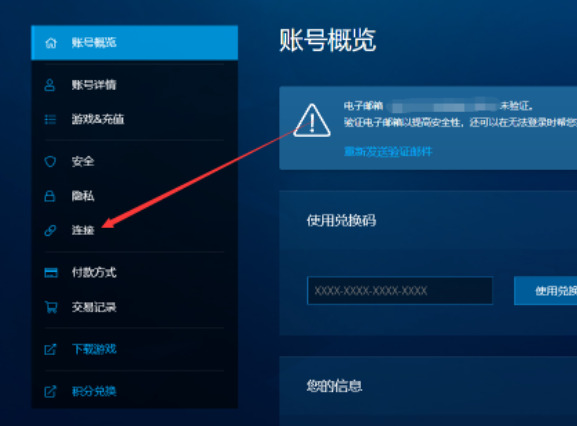Viewport: 577px width, 426px height.
Task: Click the shopping cart icon for 交易记录
Action: tap(51, 307)
